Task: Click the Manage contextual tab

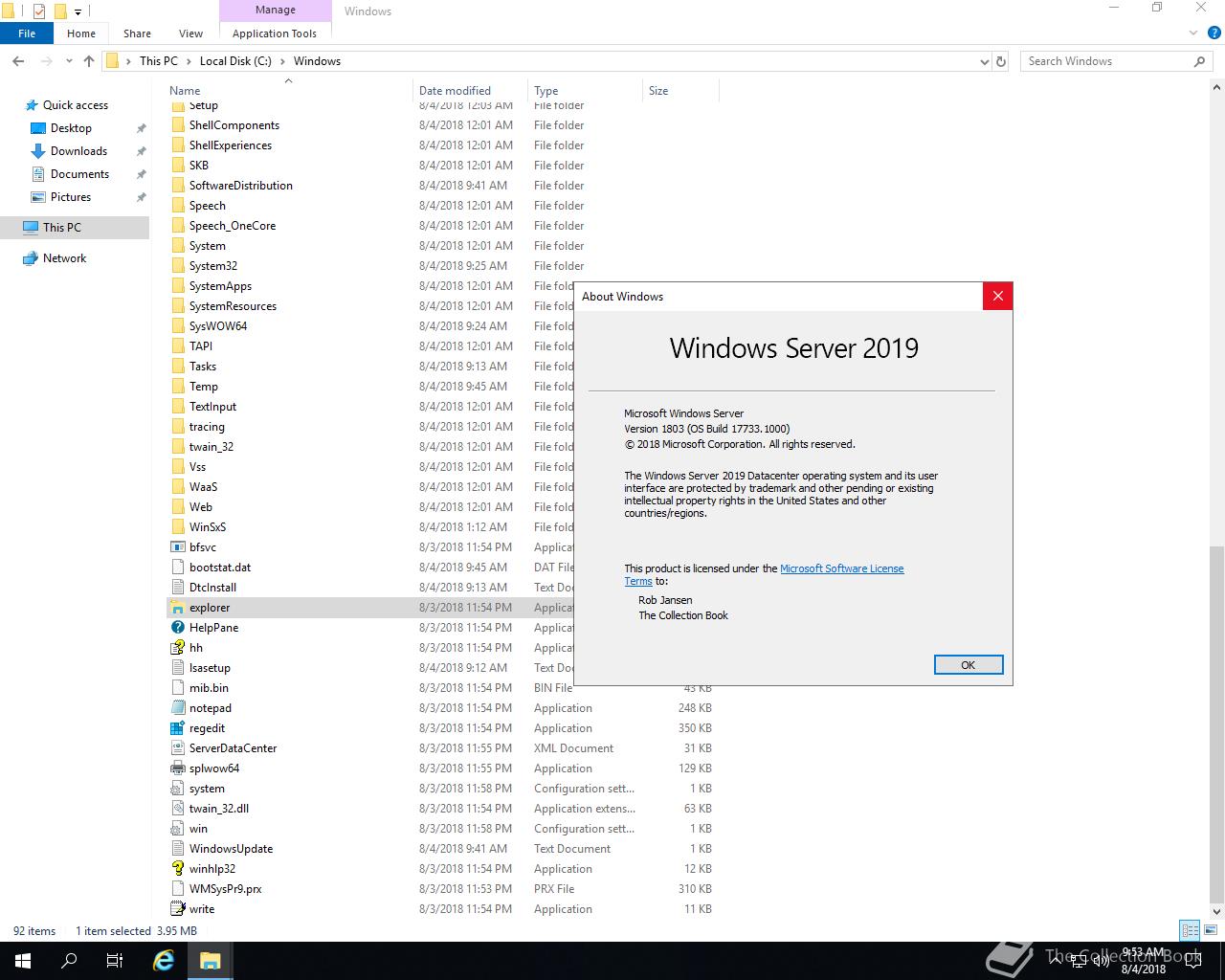Action: [x=276, y=11]
